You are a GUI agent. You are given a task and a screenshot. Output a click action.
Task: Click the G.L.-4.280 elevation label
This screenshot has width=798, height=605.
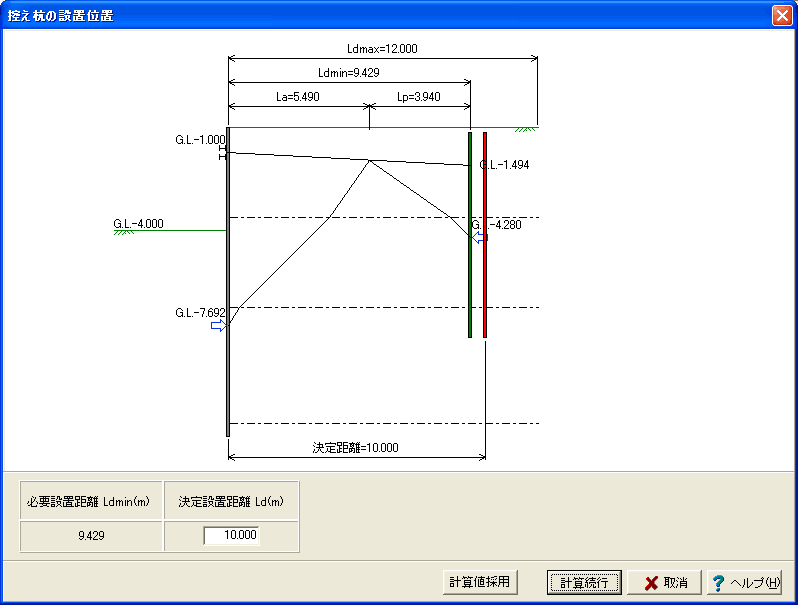pos(496,225)
